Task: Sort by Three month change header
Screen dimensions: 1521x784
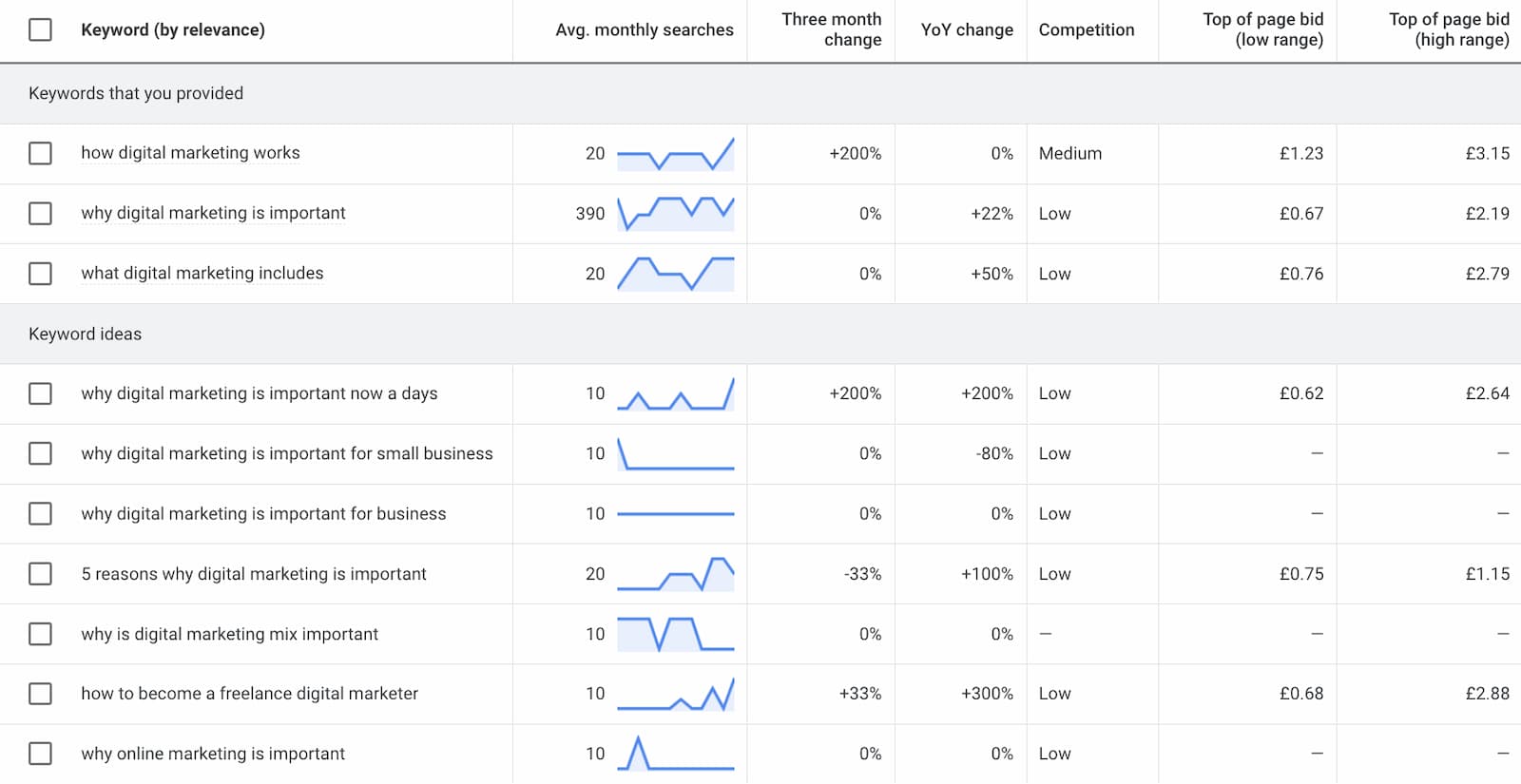Action: pos(831,29)
